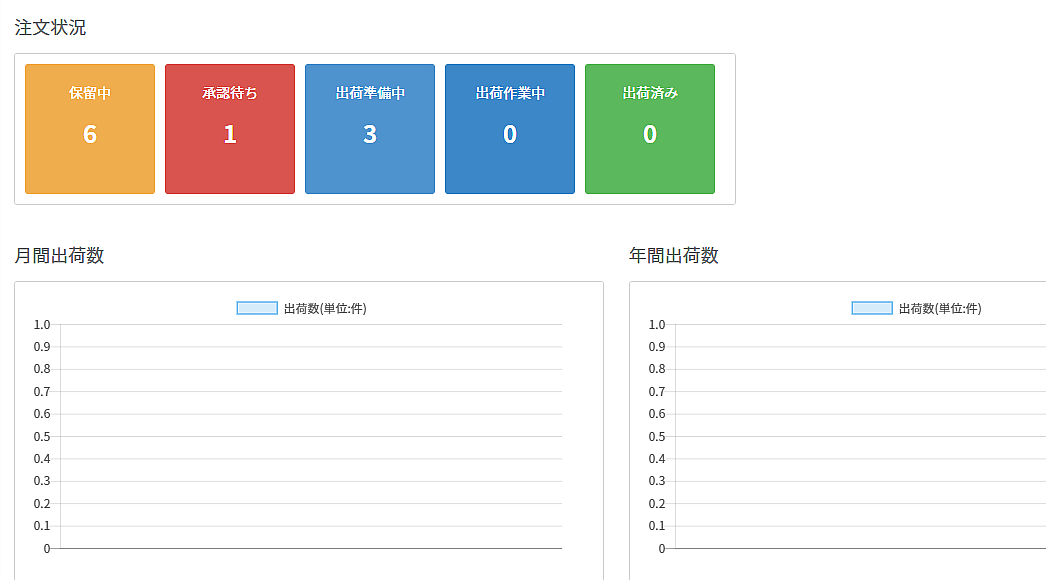This screenshot has width=1046, height=580.
Task: Click inside the yearly shipments chart plot
Action: click(x=860, y=436)
